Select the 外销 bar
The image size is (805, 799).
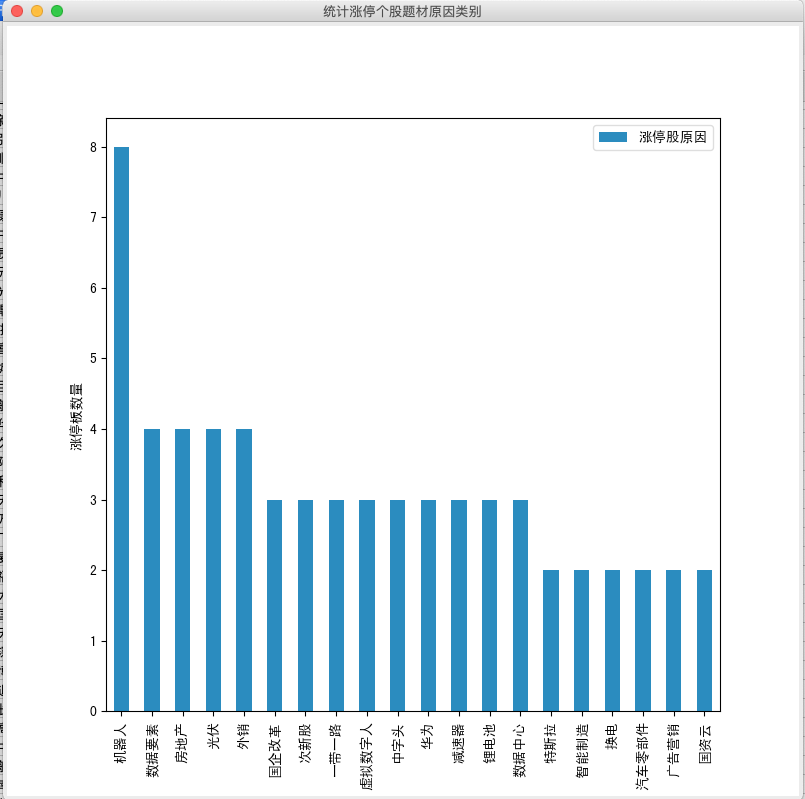[x=244, y=570]
